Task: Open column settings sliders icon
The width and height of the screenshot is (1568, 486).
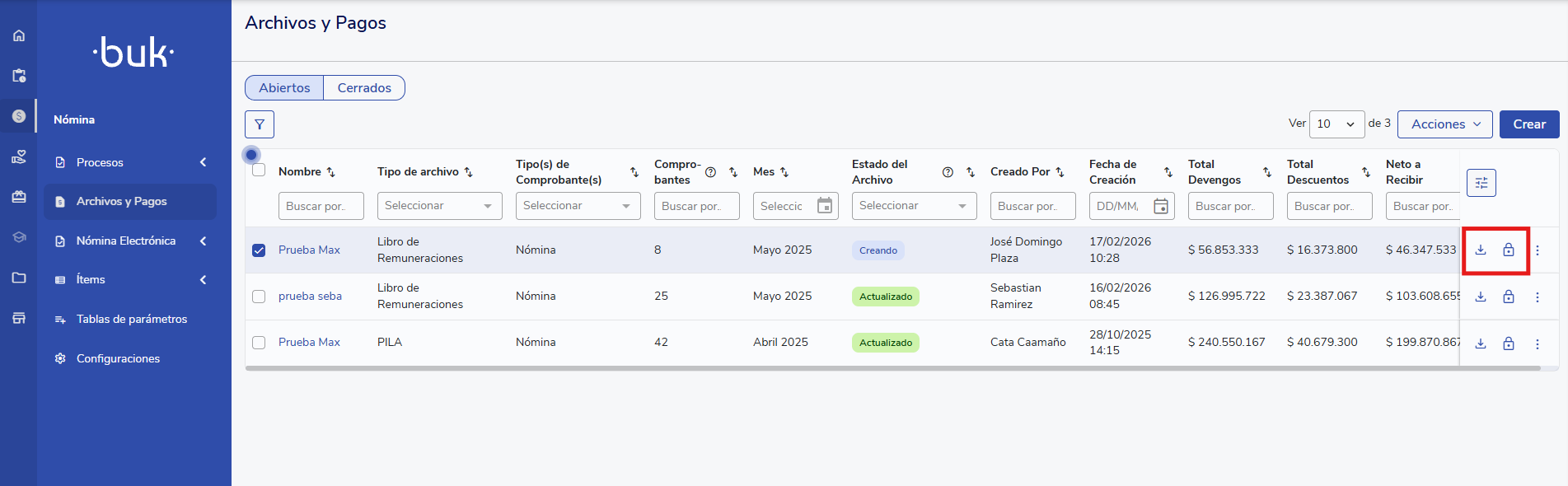Action: point(1481,183)
